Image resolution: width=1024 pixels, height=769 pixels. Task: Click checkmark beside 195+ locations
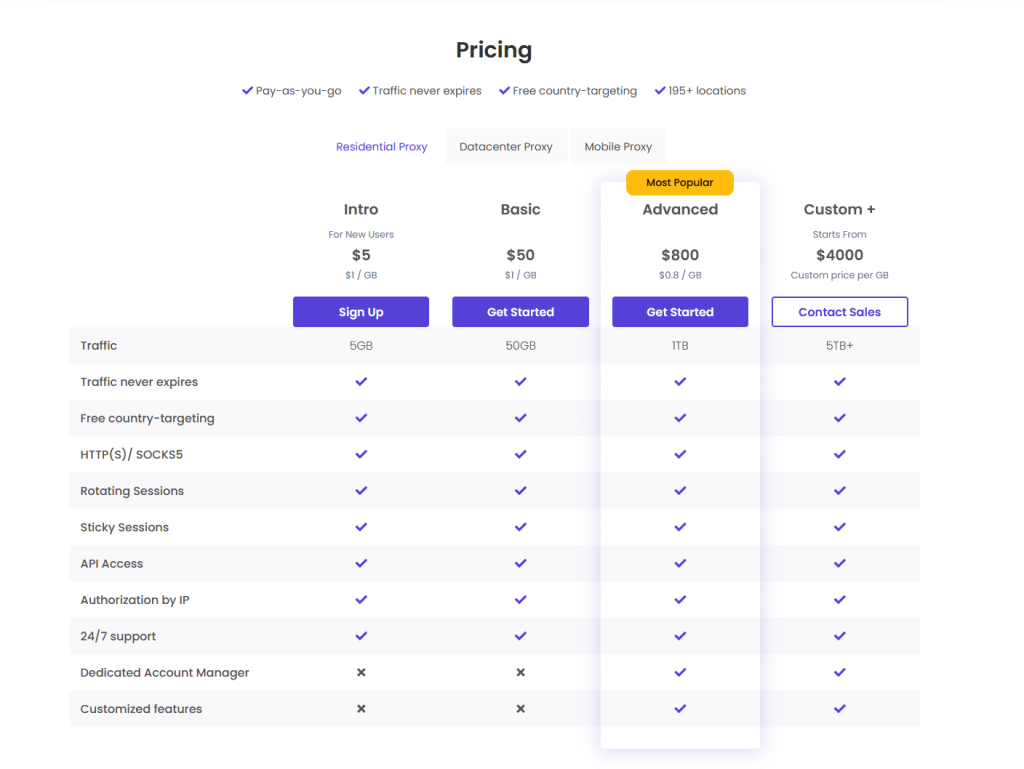(660, 91)
